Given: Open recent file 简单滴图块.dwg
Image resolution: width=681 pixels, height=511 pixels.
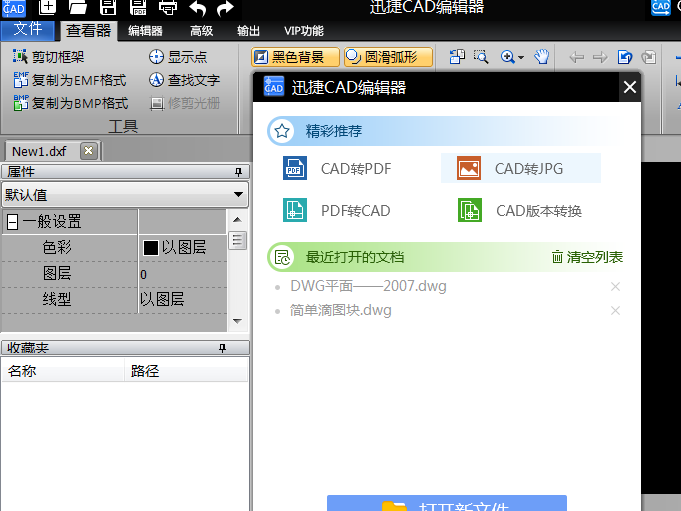Looking at the screenshot, I should [340, 310].
